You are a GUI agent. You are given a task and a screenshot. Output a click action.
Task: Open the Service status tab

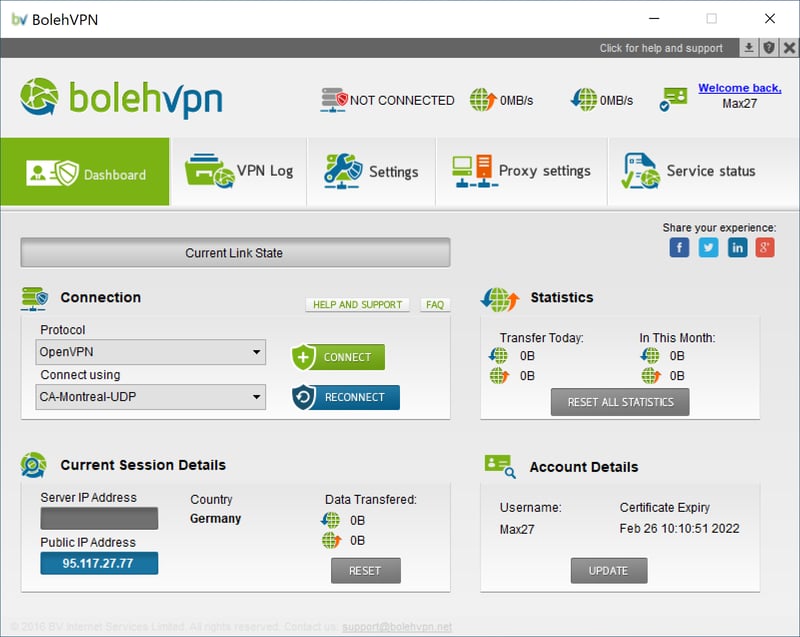click(703, 172)
